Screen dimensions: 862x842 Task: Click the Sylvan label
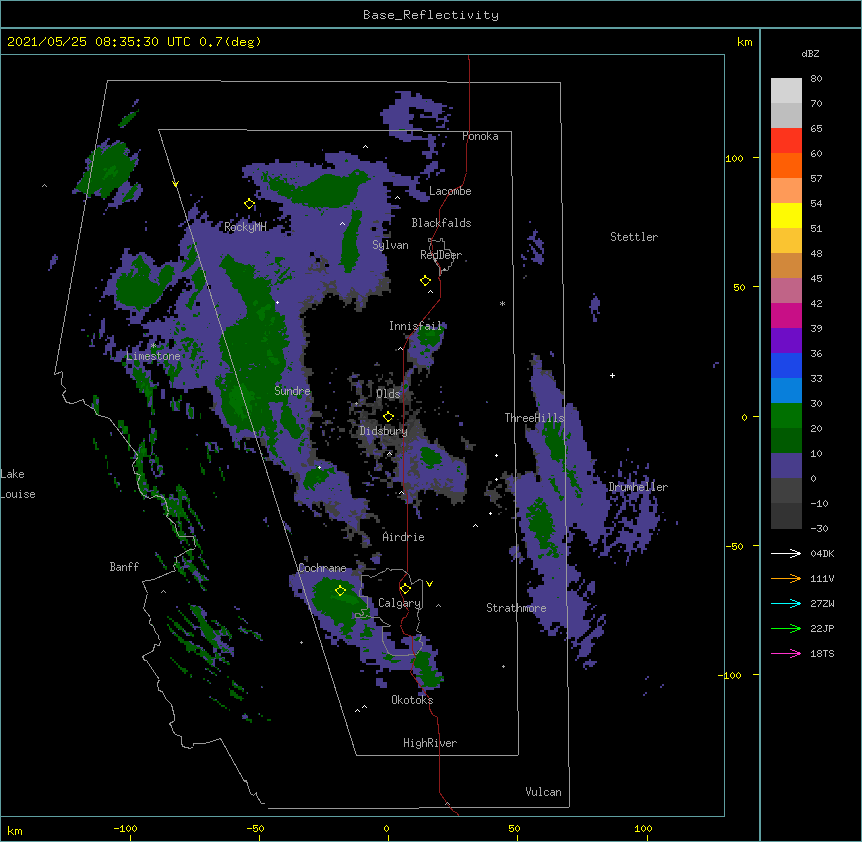390,245
